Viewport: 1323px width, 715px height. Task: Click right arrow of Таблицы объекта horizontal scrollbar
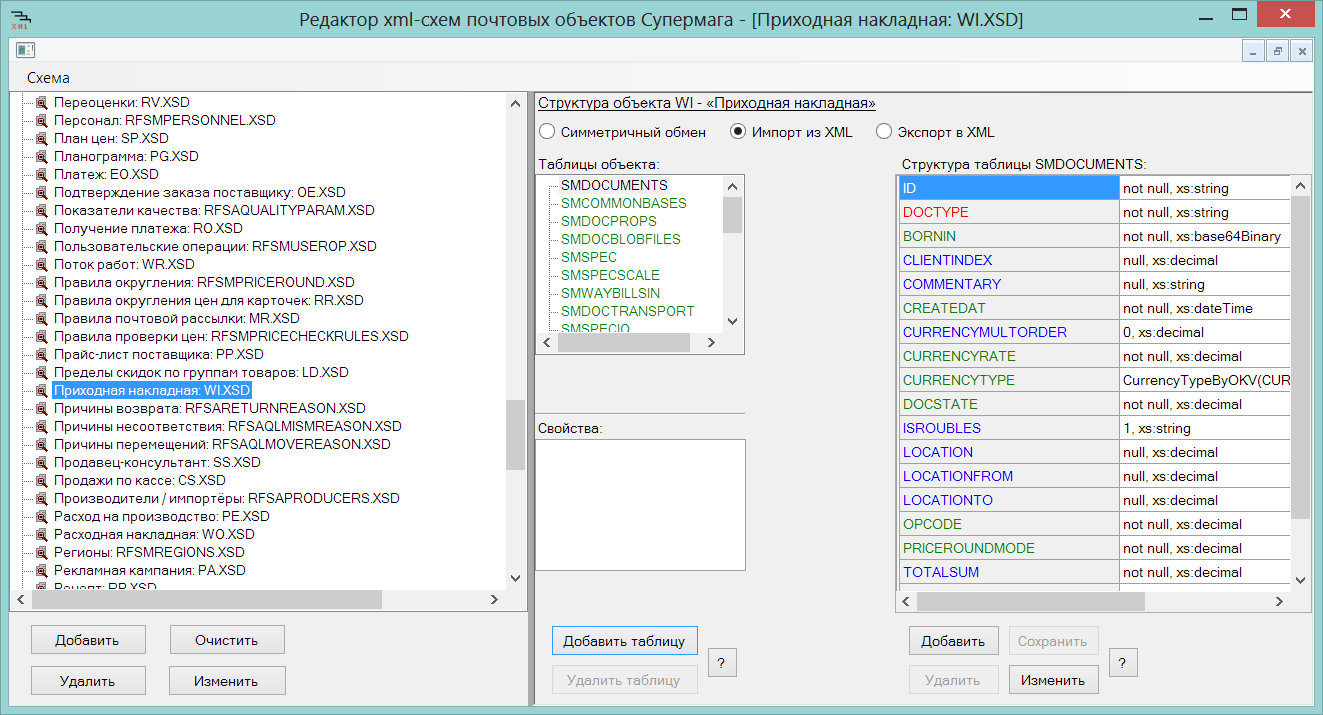(x=711, y=342)
